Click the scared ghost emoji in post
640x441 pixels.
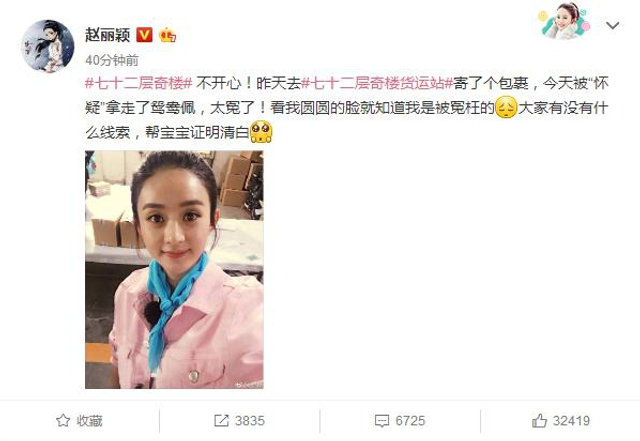click(261, 131)
